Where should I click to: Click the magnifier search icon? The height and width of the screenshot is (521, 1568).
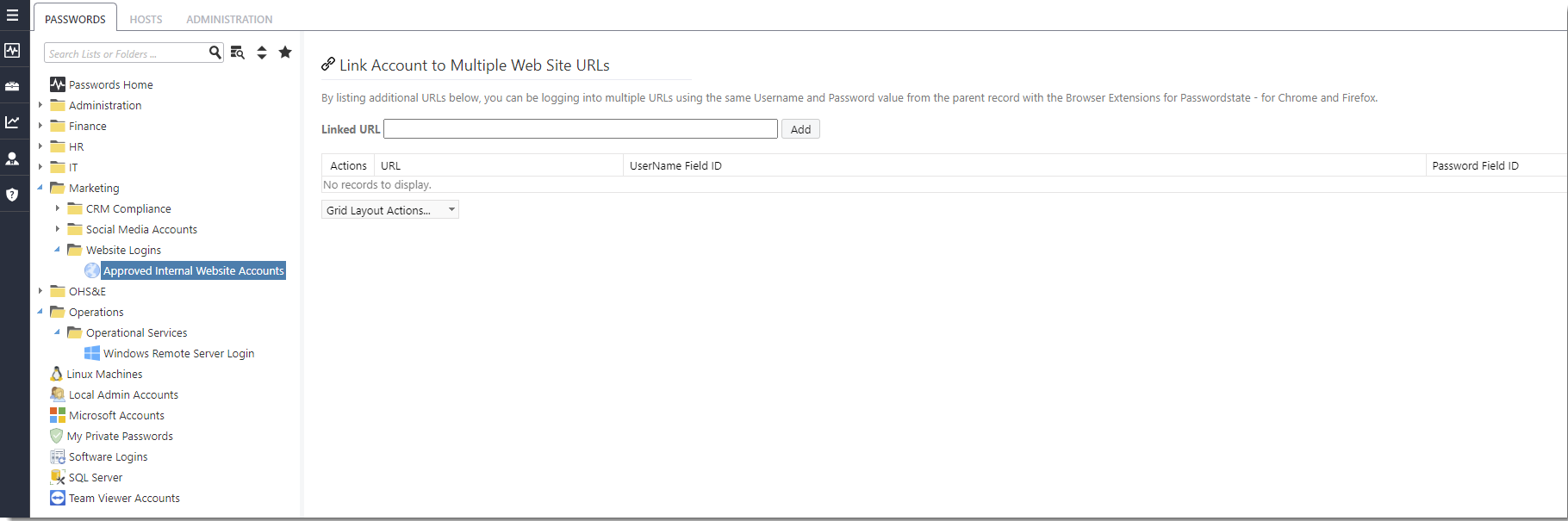pyautogui.click(x=215, y=53)
